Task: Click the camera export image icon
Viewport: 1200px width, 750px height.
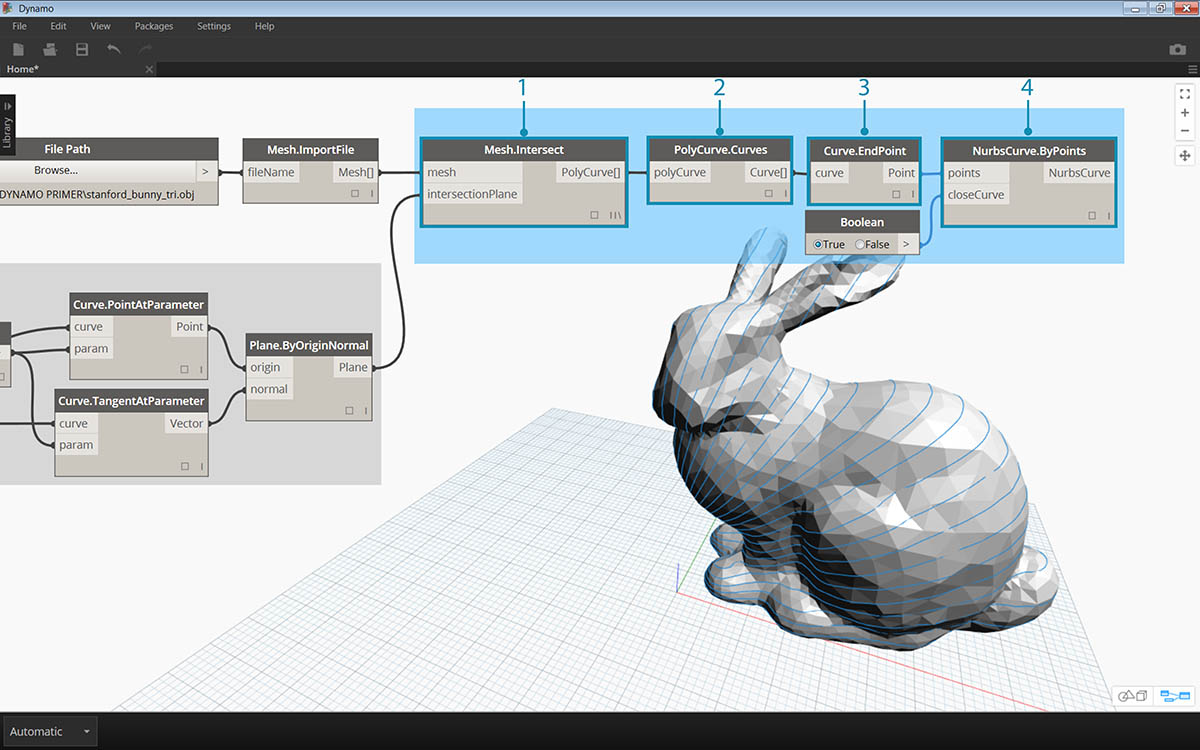Action: pos(1177,50)
